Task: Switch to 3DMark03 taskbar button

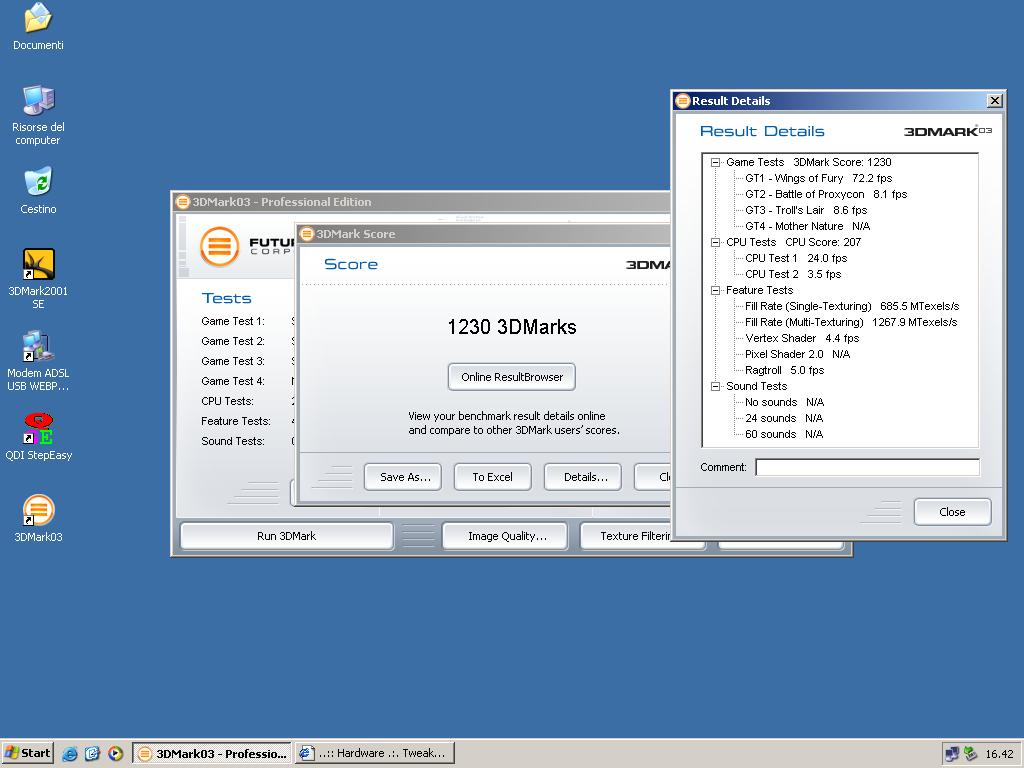Action: point(212,754)
